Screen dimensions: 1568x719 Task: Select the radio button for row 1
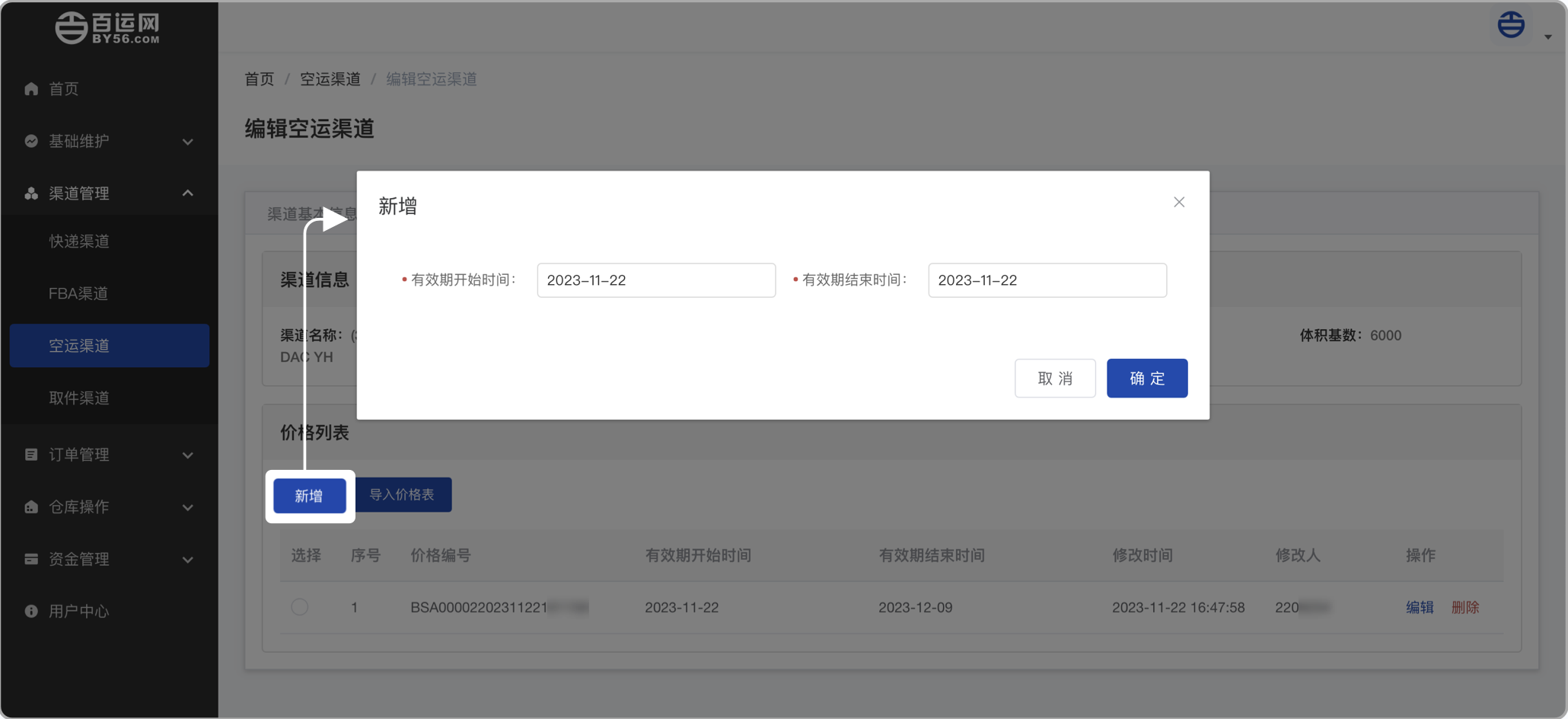pos(300,607)
